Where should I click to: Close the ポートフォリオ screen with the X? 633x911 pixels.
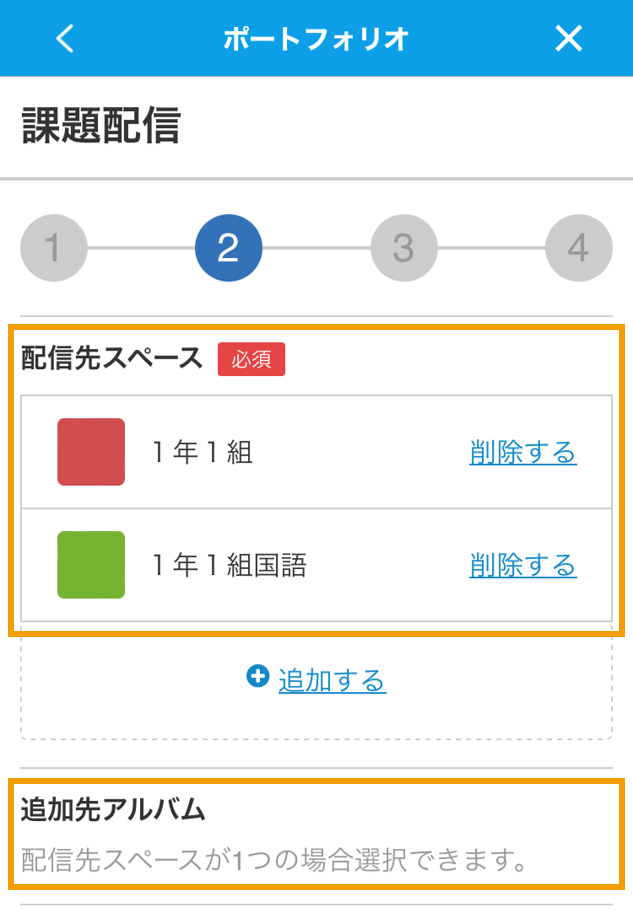click(x=568, y=38)
